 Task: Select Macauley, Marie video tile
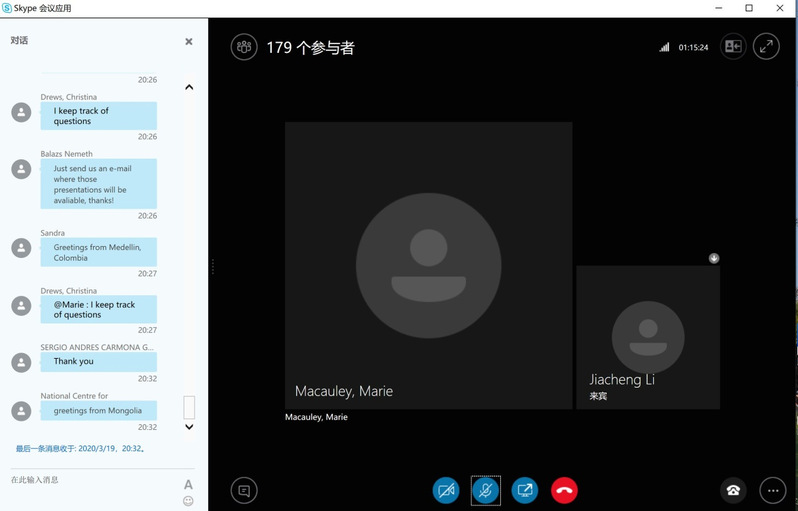pos(428,265)
